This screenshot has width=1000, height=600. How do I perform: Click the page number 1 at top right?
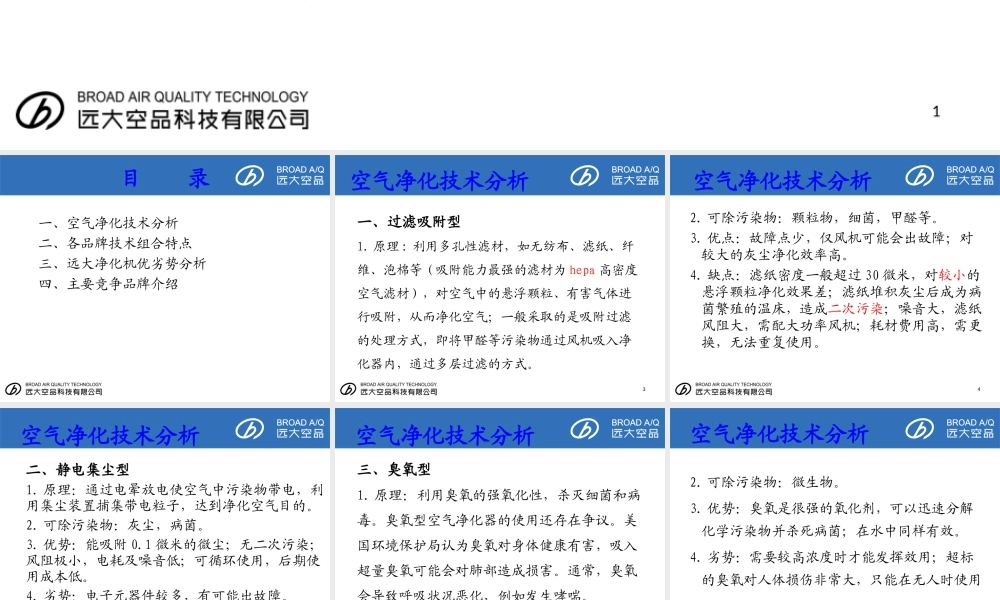coord(936,111)
